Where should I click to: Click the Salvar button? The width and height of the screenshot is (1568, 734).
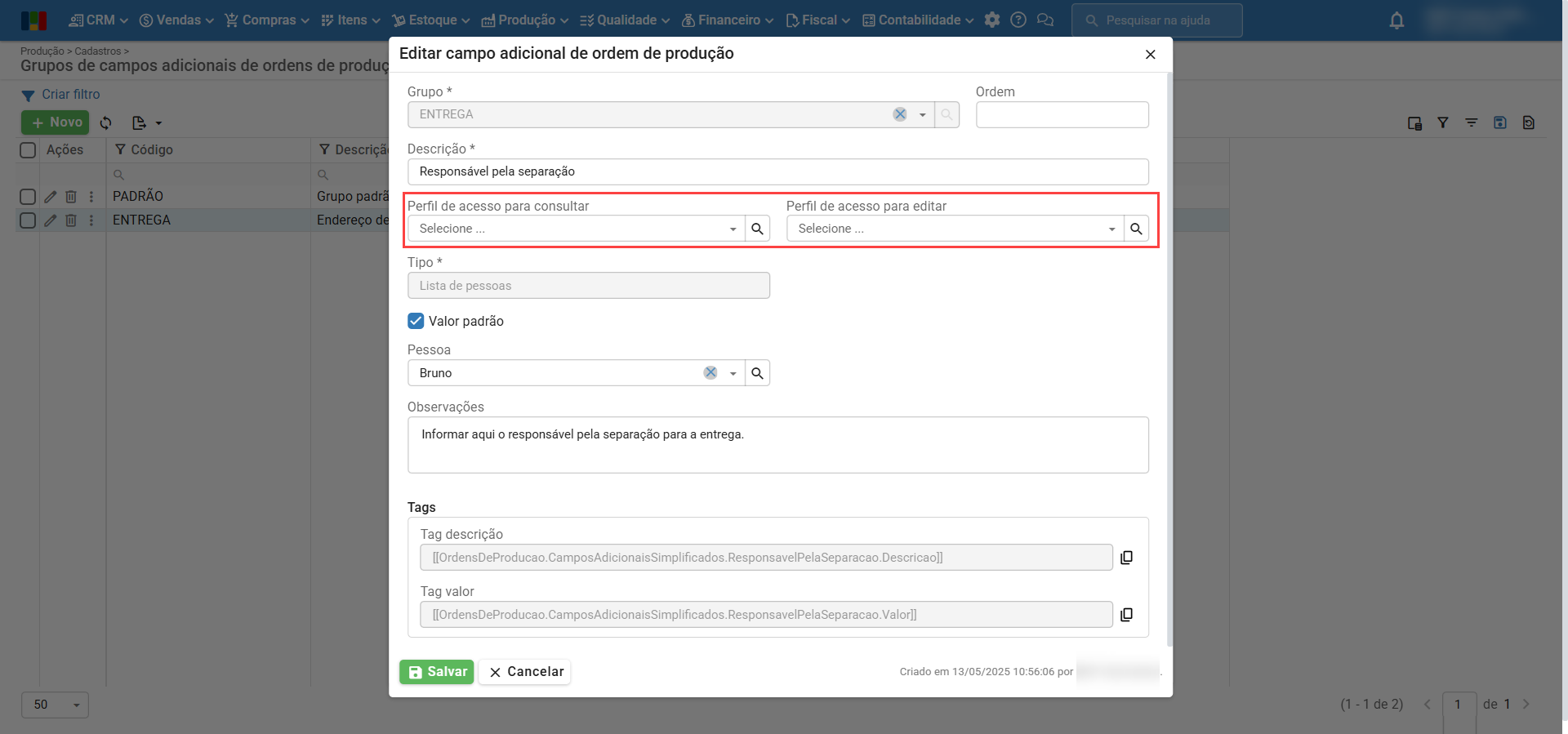[x=437, y=672]
